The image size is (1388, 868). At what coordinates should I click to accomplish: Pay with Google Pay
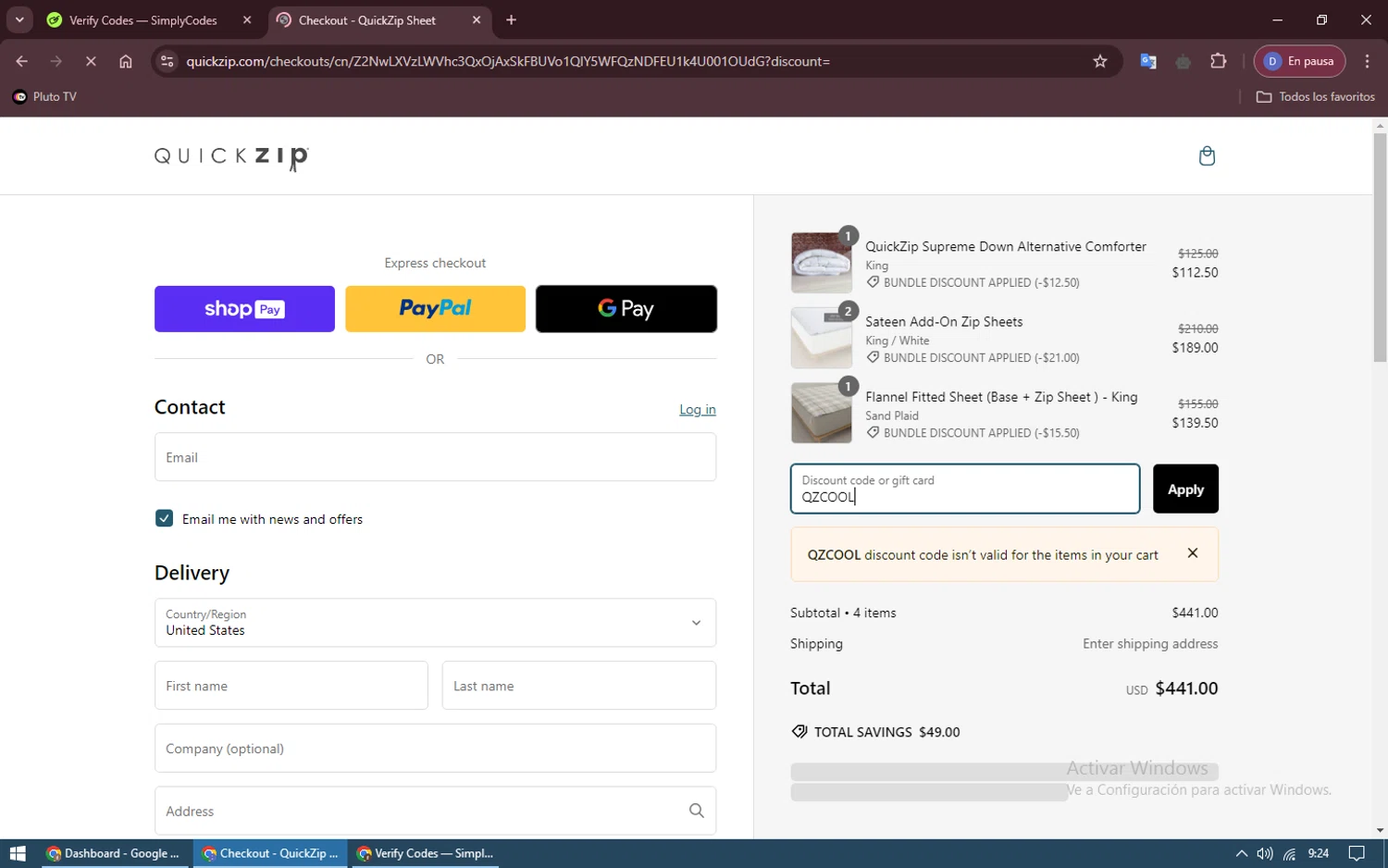click(x=626, y=308)
